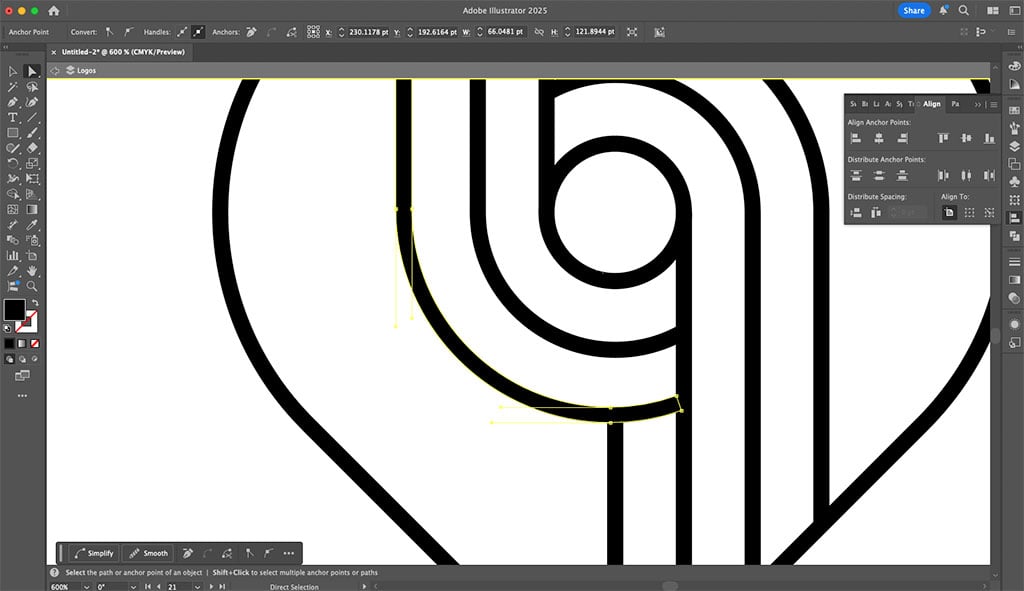Click Vertical Align Top anchor points icon
This screenshot has height=591, width=1024.
point(942,138)
